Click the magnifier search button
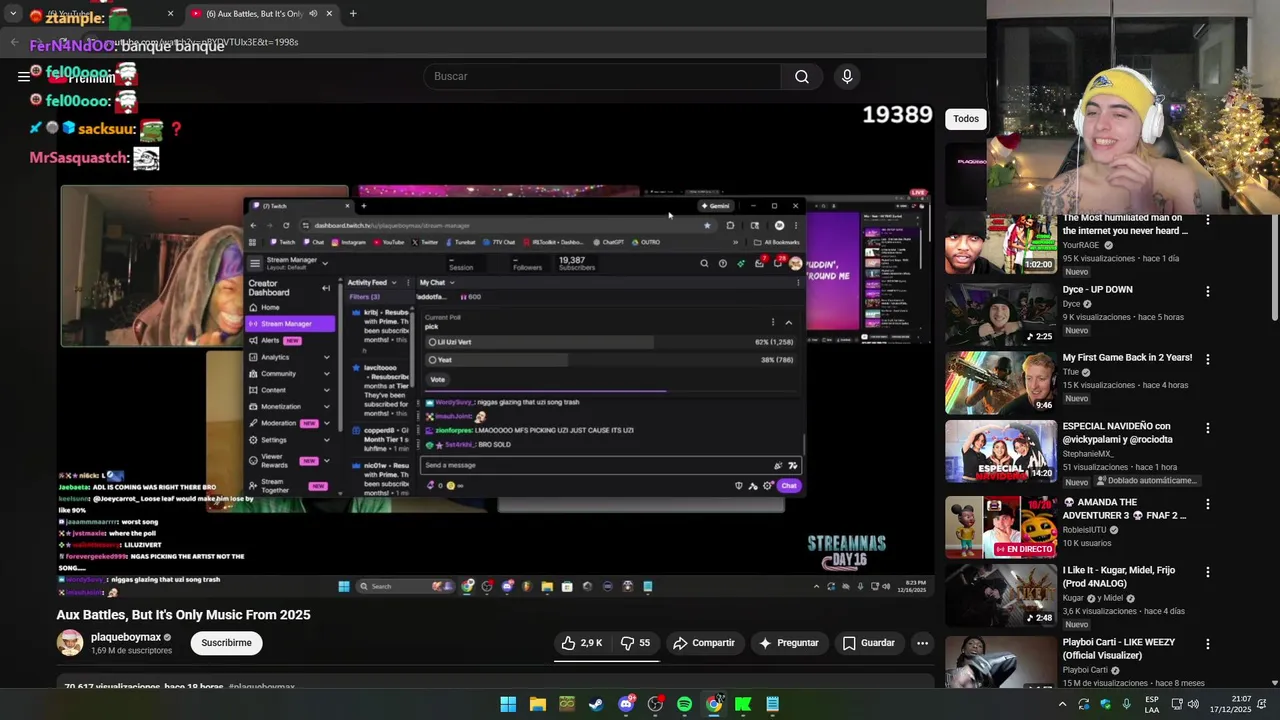The image size is (1280, 720). (802, 76)
